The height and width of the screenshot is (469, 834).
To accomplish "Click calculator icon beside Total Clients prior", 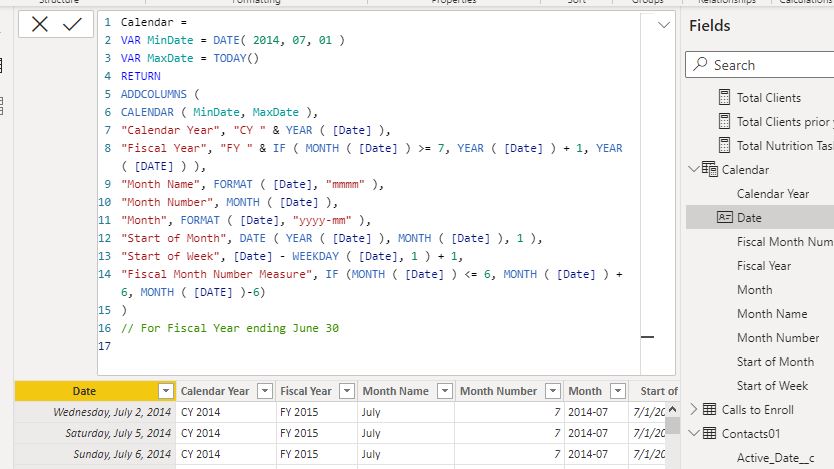I will click(x=724, y=121).
